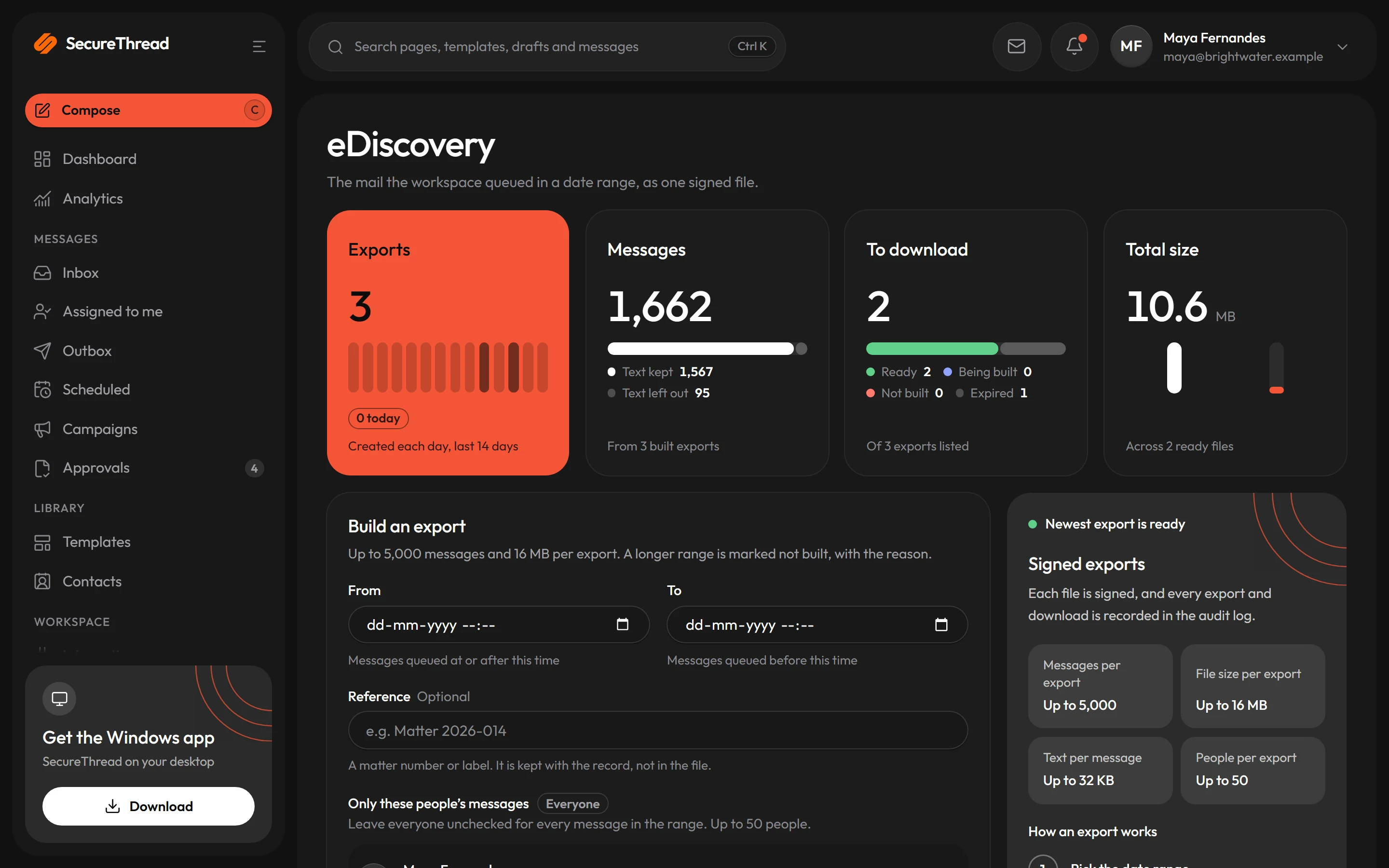Click the 0 today pill in Exports card
This screenshot has height=868, width=1389.
point(378,419)
